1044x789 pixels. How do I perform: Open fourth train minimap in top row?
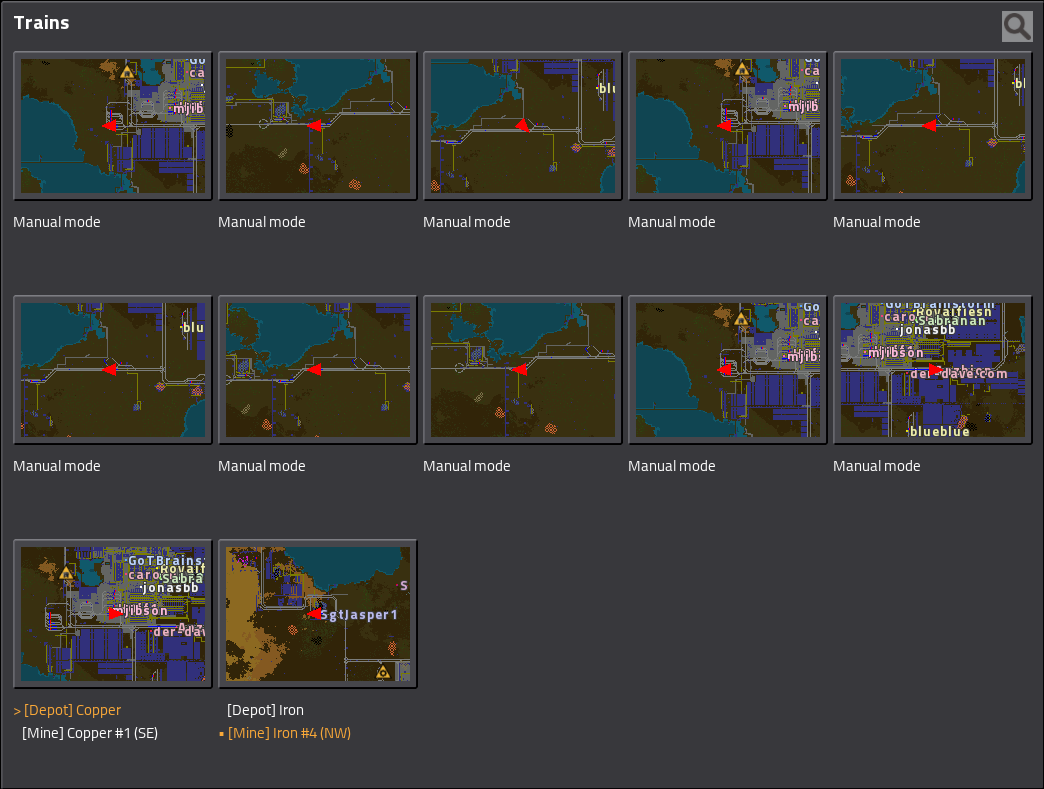(x=728, y=126)
